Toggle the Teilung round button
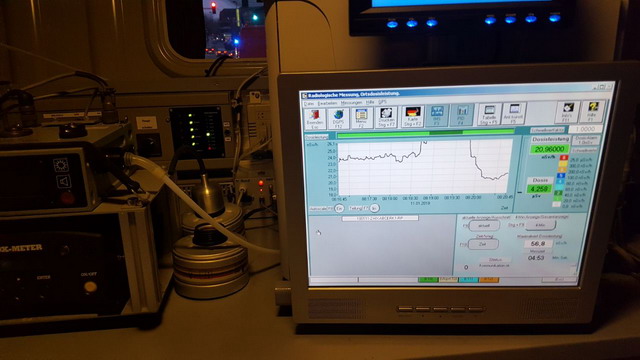The width and height of the screenshot is (640, 360). click(374, 208)
